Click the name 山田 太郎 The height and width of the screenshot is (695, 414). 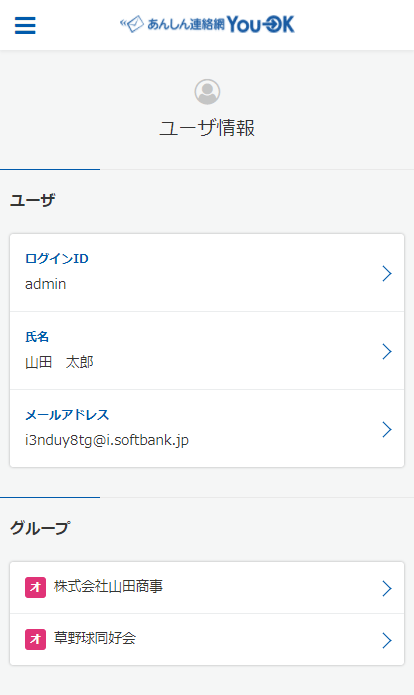(x=59, y=362)
